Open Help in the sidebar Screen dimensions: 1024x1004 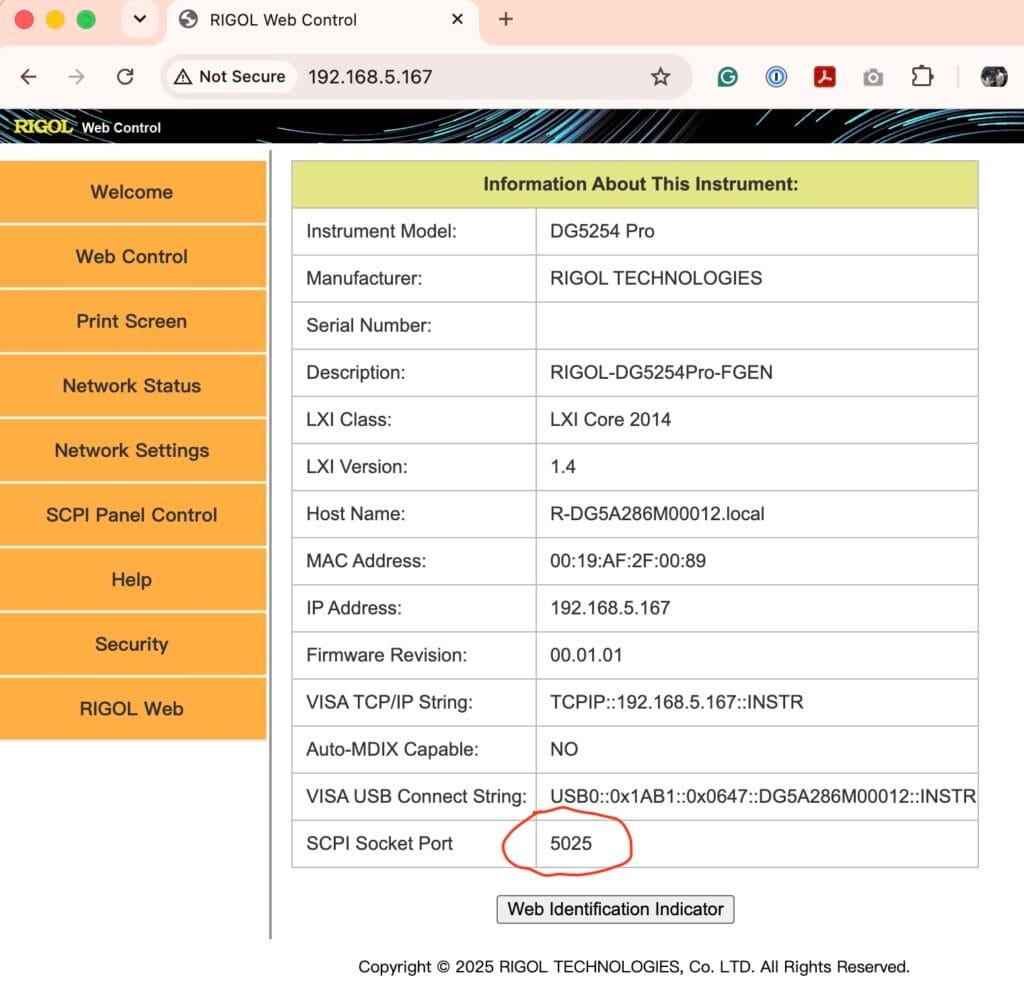133,580
